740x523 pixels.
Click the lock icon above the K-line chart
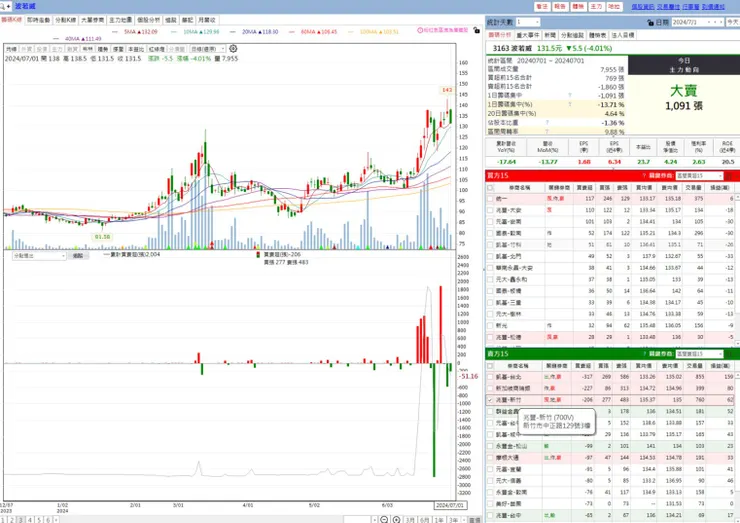pos(476,30)
